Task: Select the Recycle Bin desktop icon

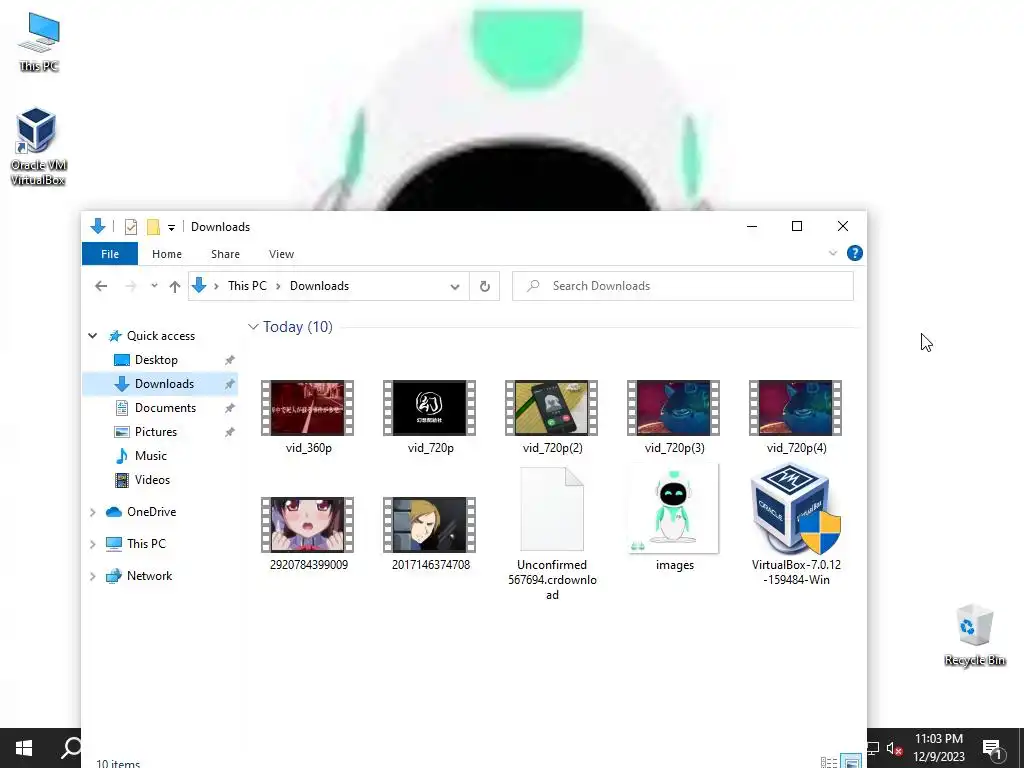Action: (x=974, y=635)
